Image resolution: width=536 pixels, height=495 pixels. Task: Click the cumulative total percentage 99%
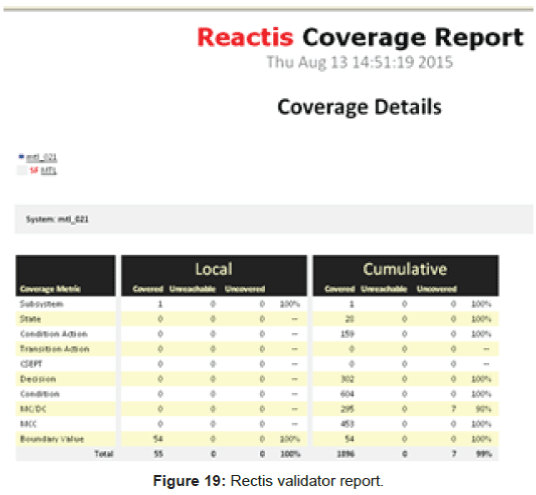tap(484, 454)
